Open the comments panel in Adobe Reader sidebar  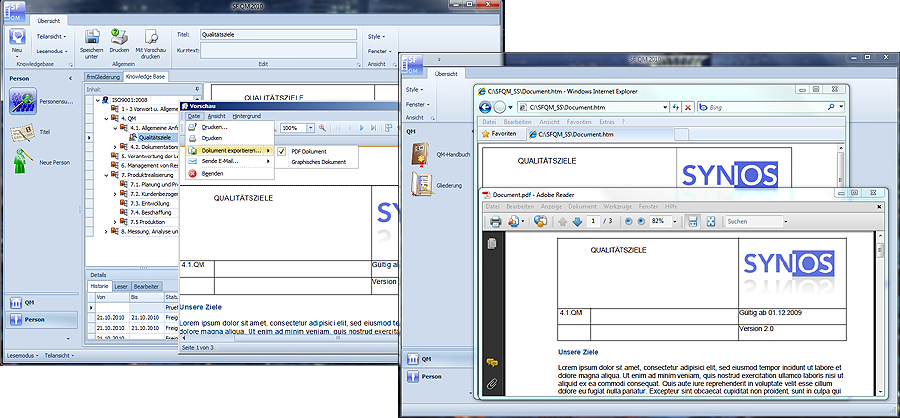point(492,362)
